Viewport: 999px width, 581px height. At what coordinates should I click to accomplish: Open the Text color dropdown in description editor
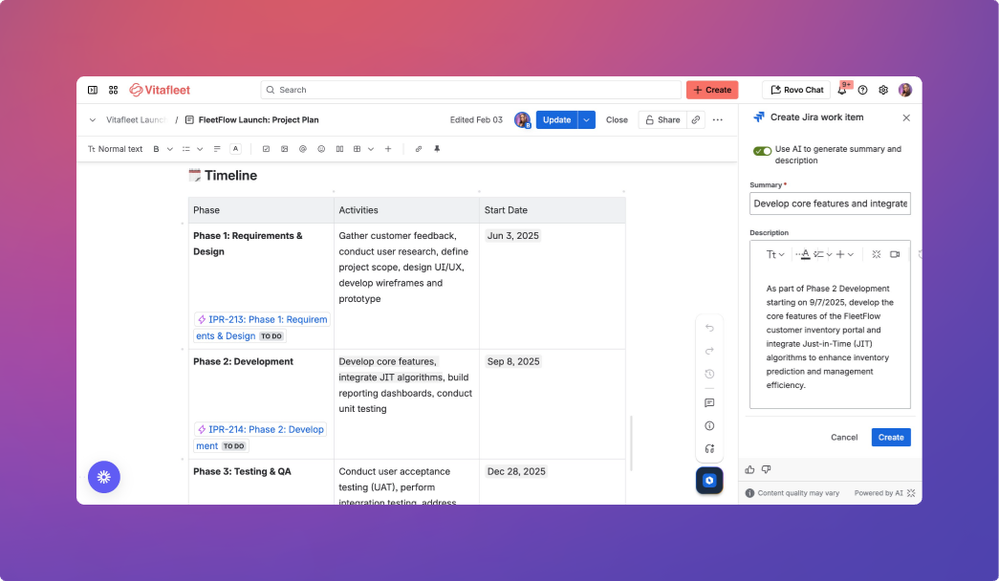click(805, 253)
